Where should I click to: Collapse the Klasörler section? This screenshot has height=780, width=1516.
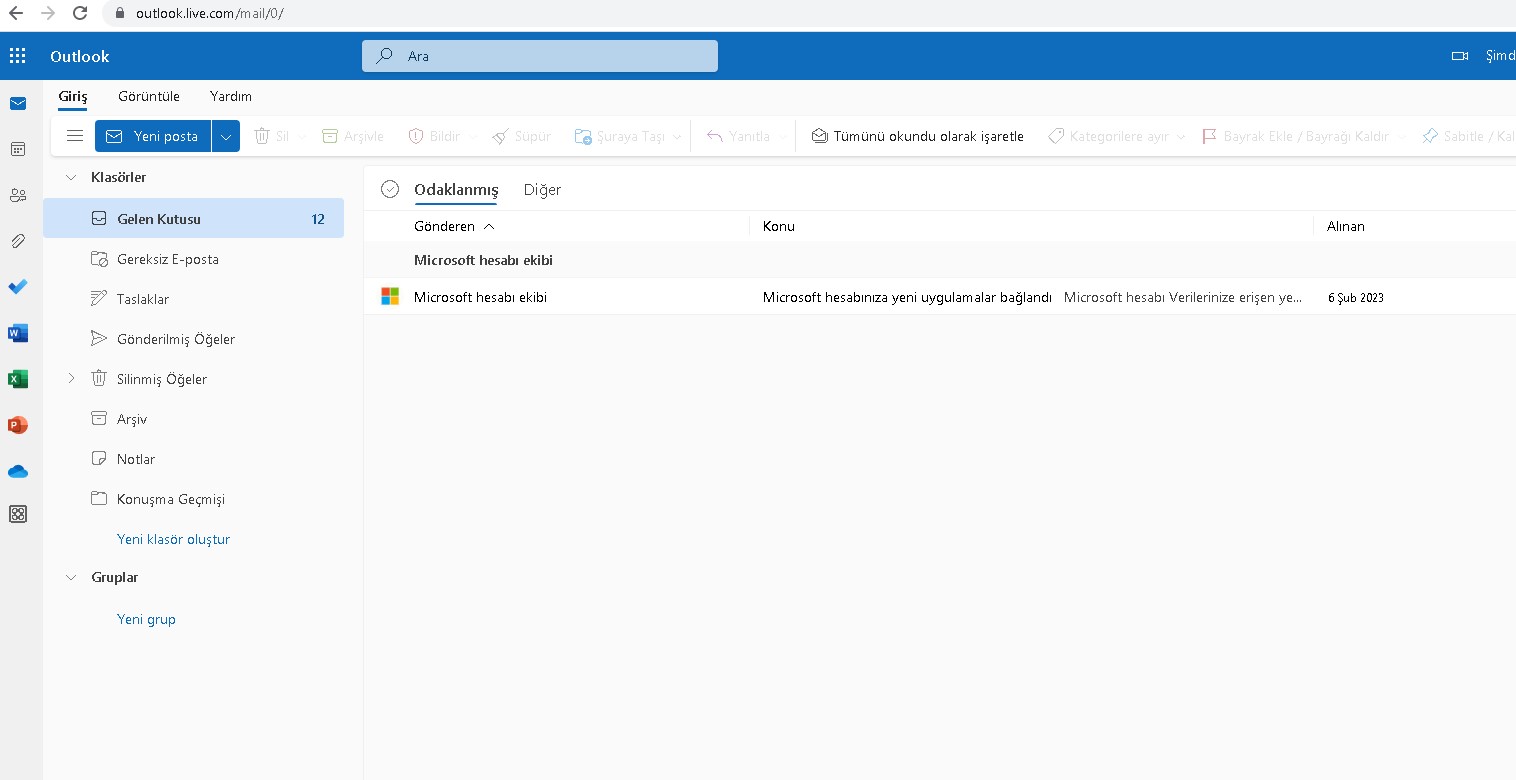pos(70,177)
